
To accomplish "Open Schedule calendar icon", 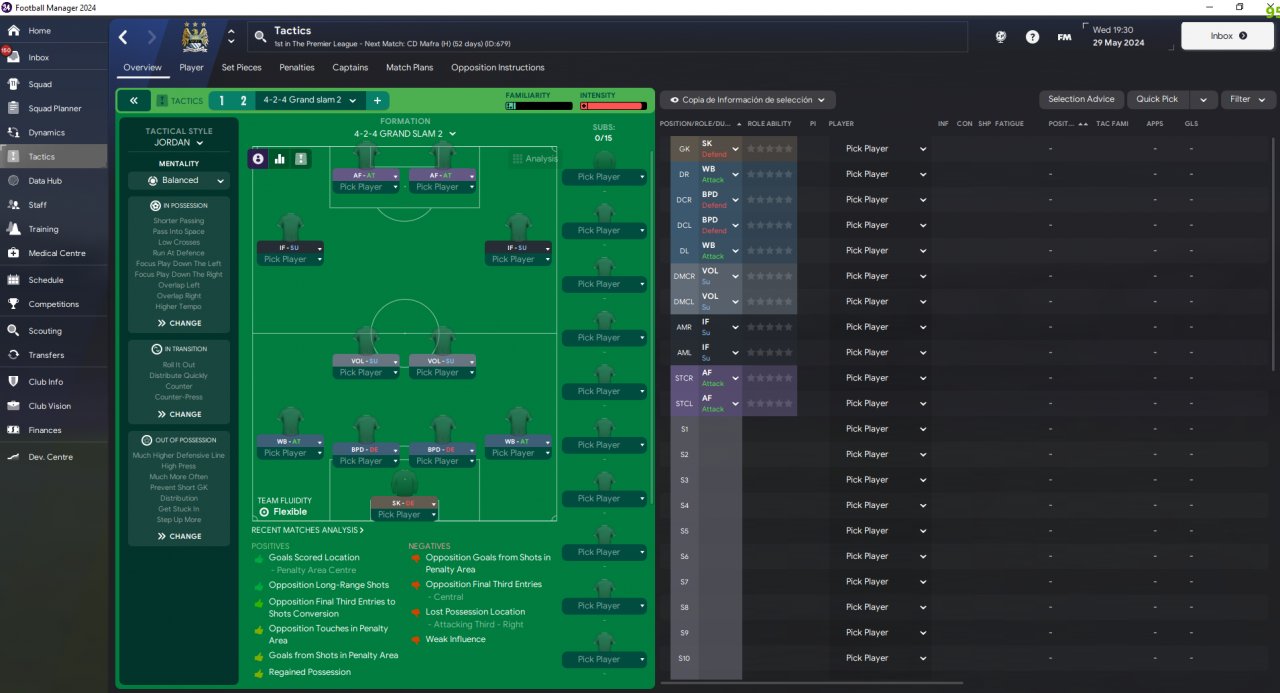I will [x=13, y=280].
